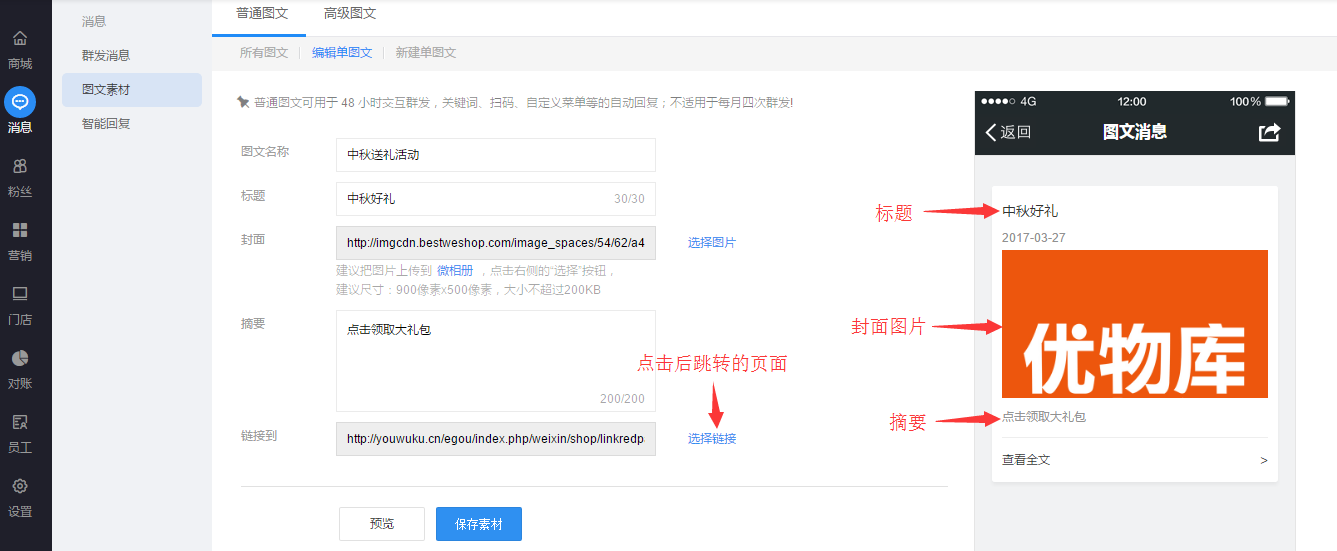Expand 查看全文 arrow in preview card
This screenshot has width=1337, height=551.
click(x=1263, y=460)
